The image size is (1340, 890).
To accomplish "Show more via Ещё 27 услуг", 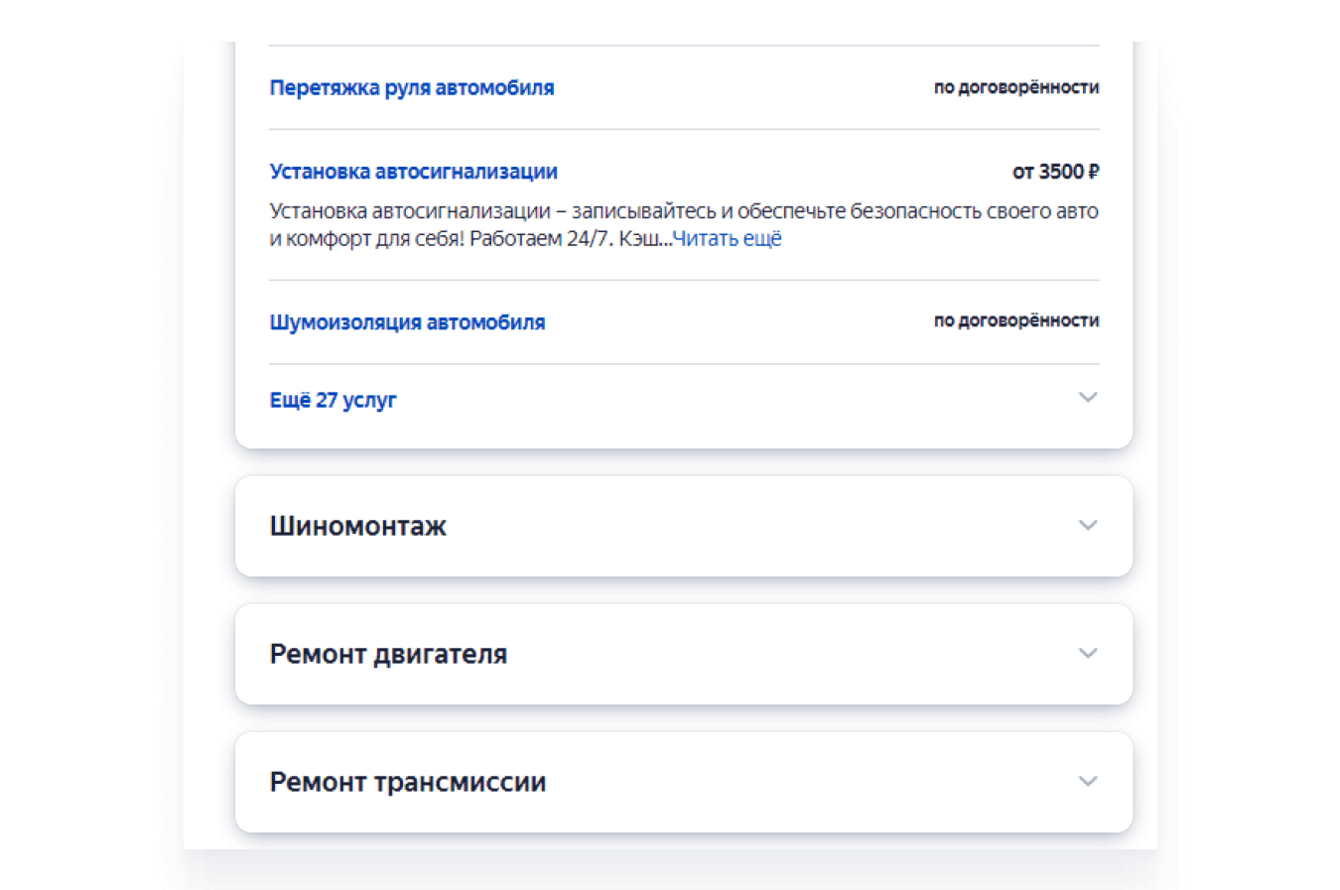I will point(333,401).
